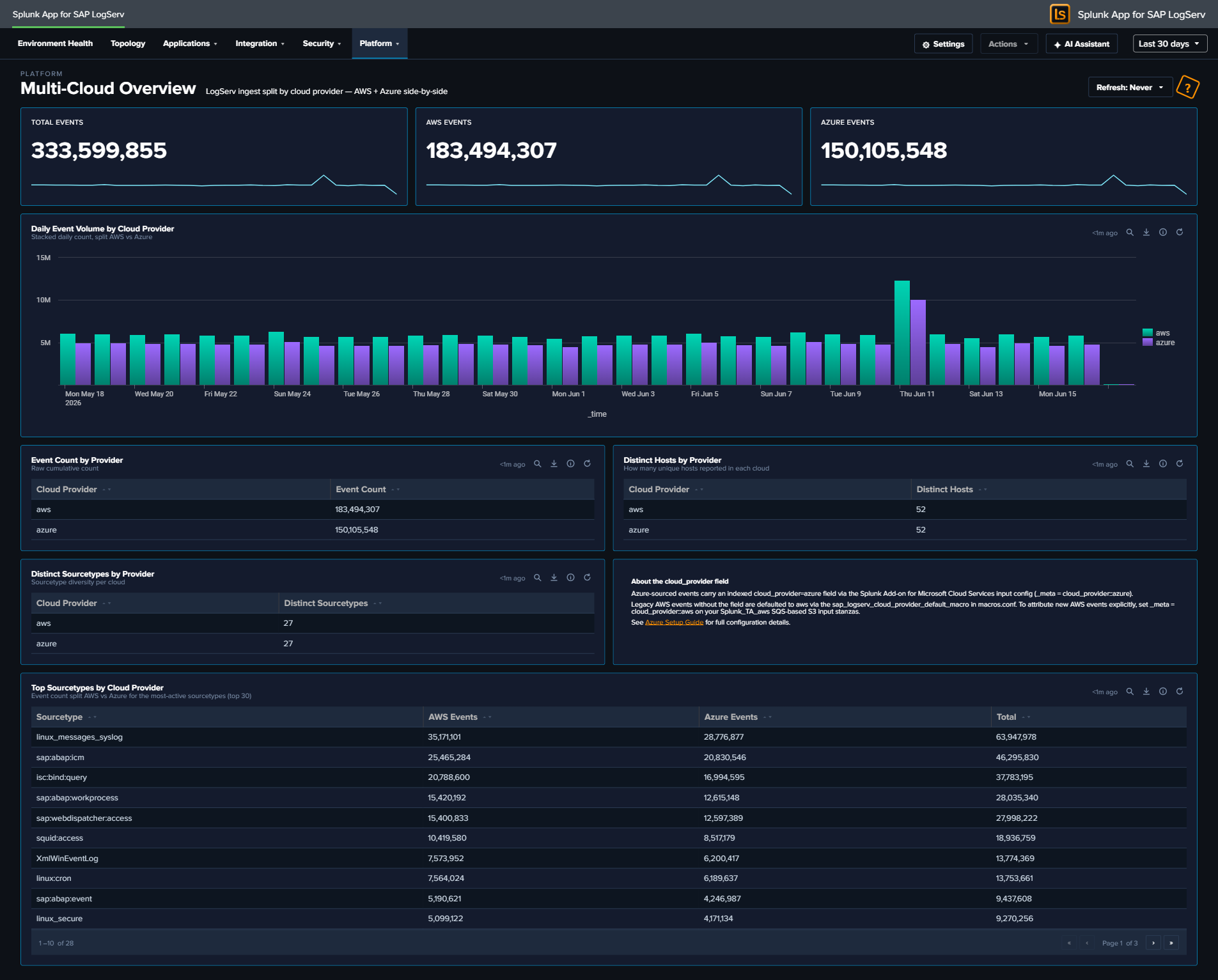Jump to last page of sourcetypes table

[1171, 943]
